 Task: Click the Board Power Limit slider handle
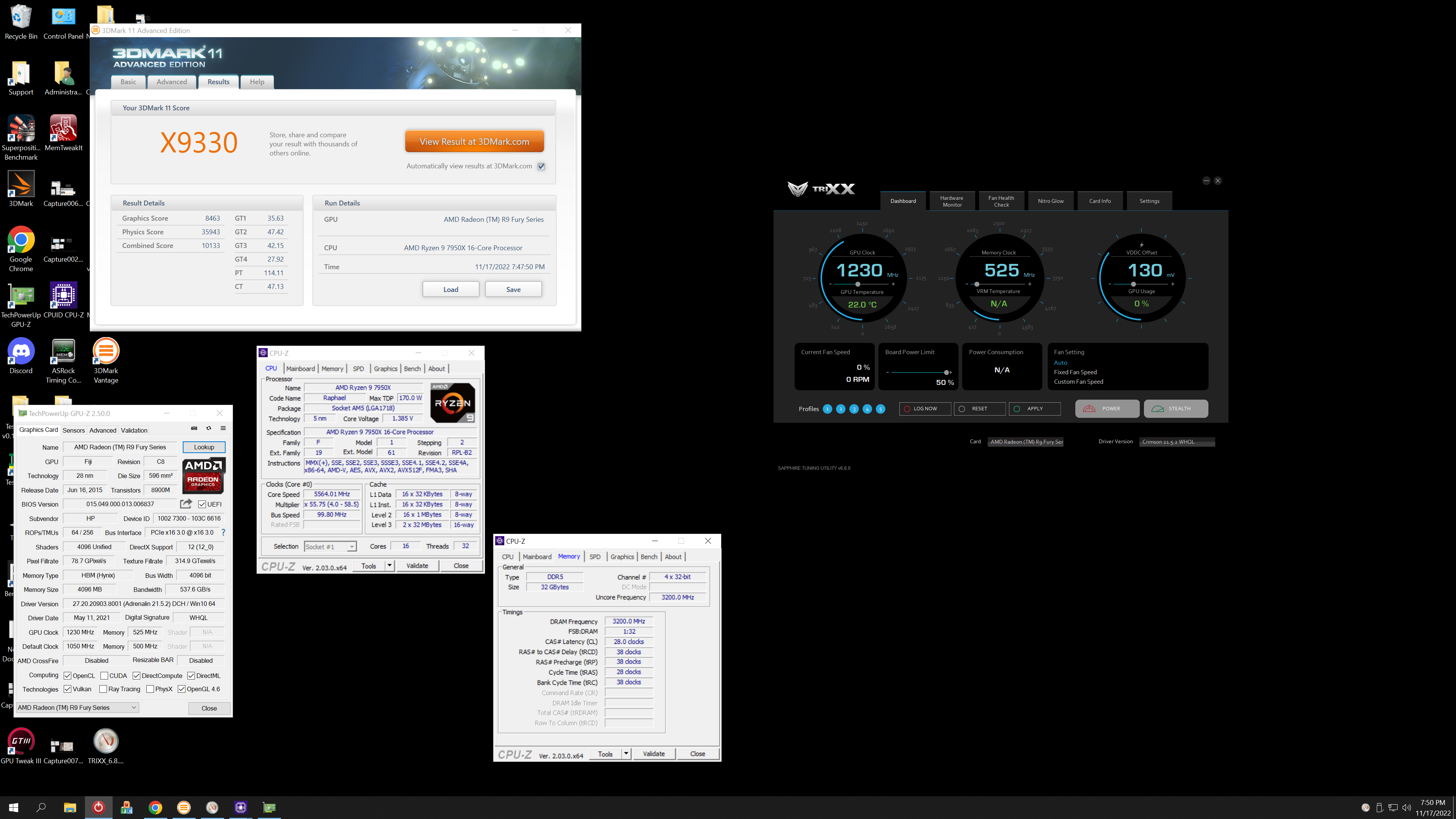946,372
